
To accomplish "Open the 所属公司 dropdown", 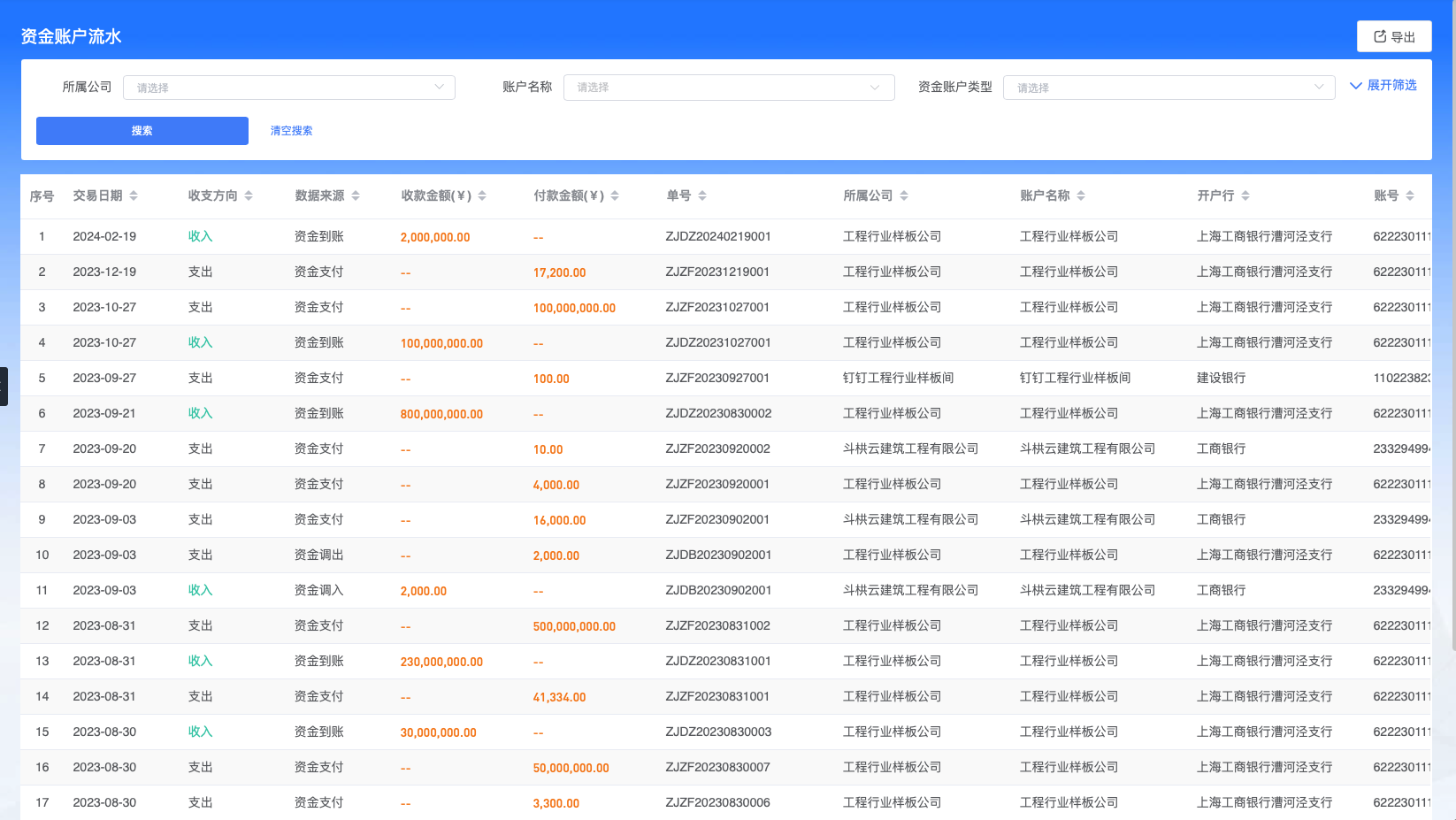I will (289, 87).
